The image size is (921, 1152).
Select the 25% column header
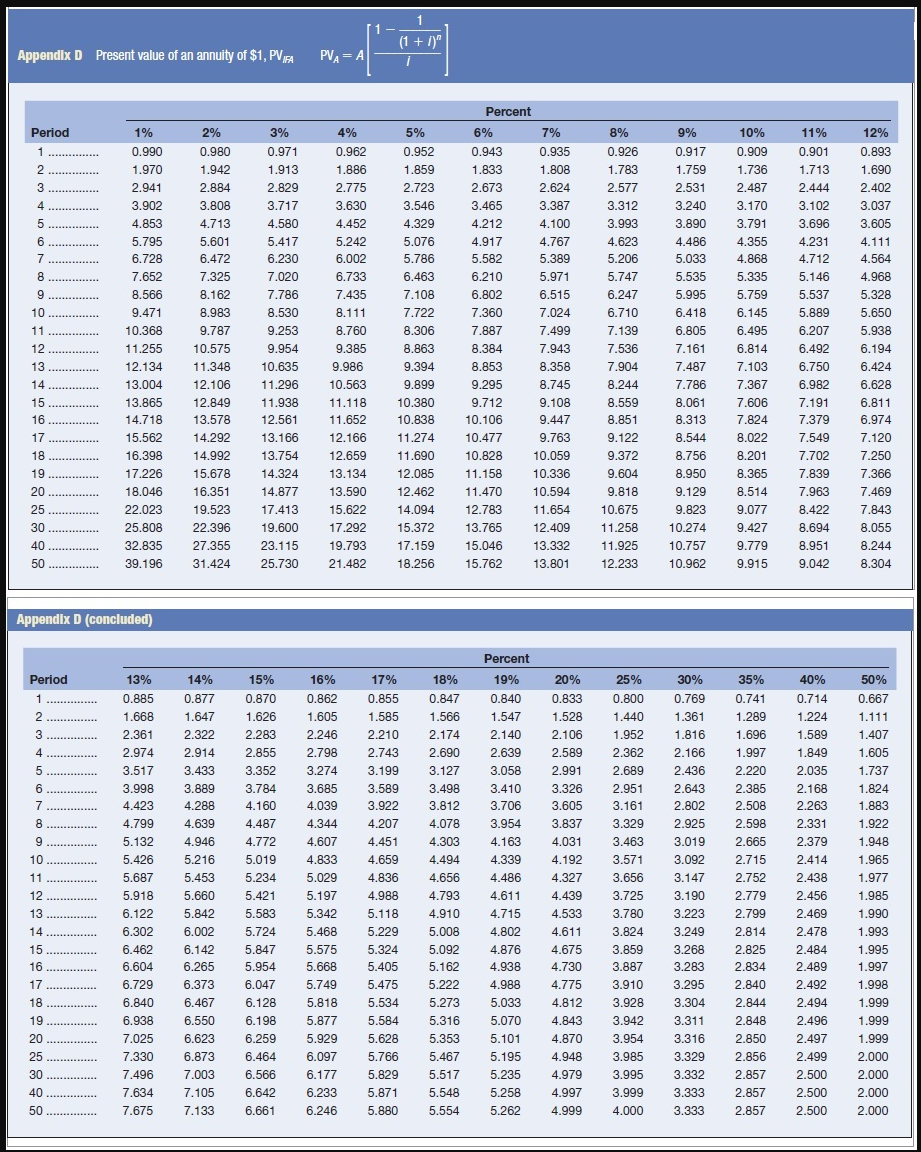tap(629, 680)
